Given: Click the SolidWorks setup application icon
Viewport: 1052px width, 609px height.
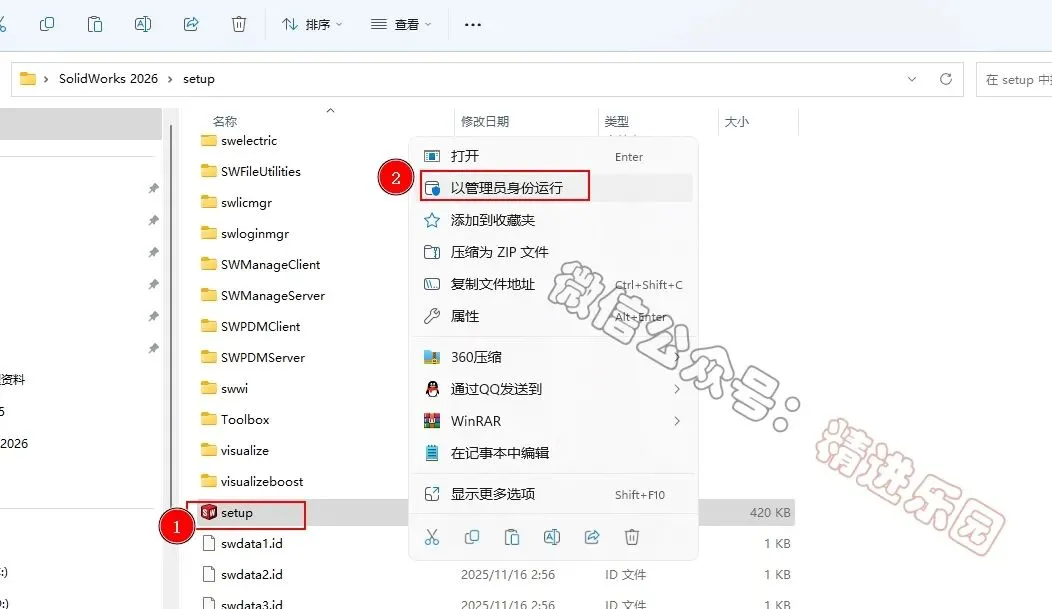Looking at the screenshot, I should click(209, 512).
